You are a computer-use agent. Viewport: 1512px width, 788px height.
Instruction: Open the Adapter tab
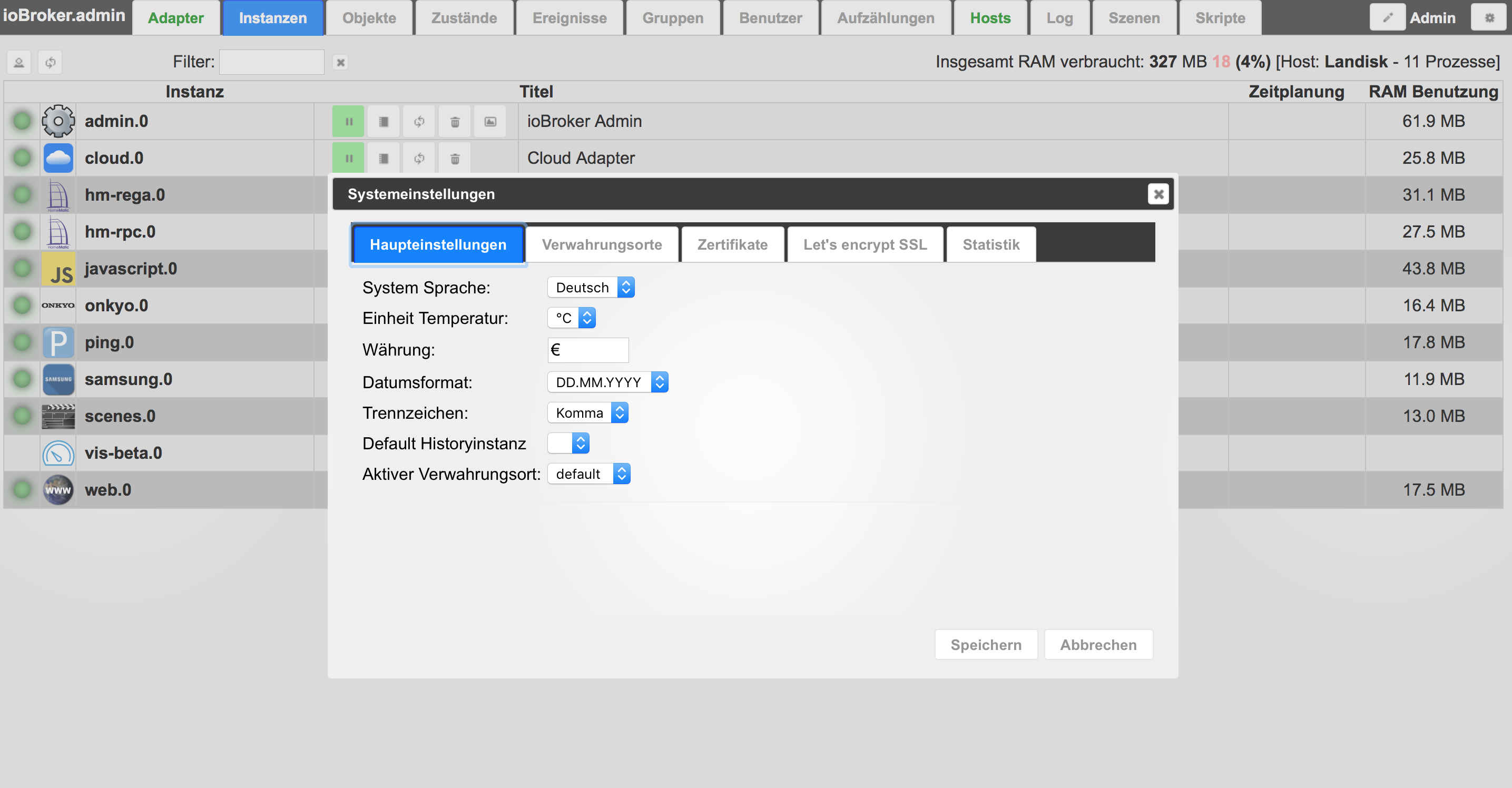[175, 17]
